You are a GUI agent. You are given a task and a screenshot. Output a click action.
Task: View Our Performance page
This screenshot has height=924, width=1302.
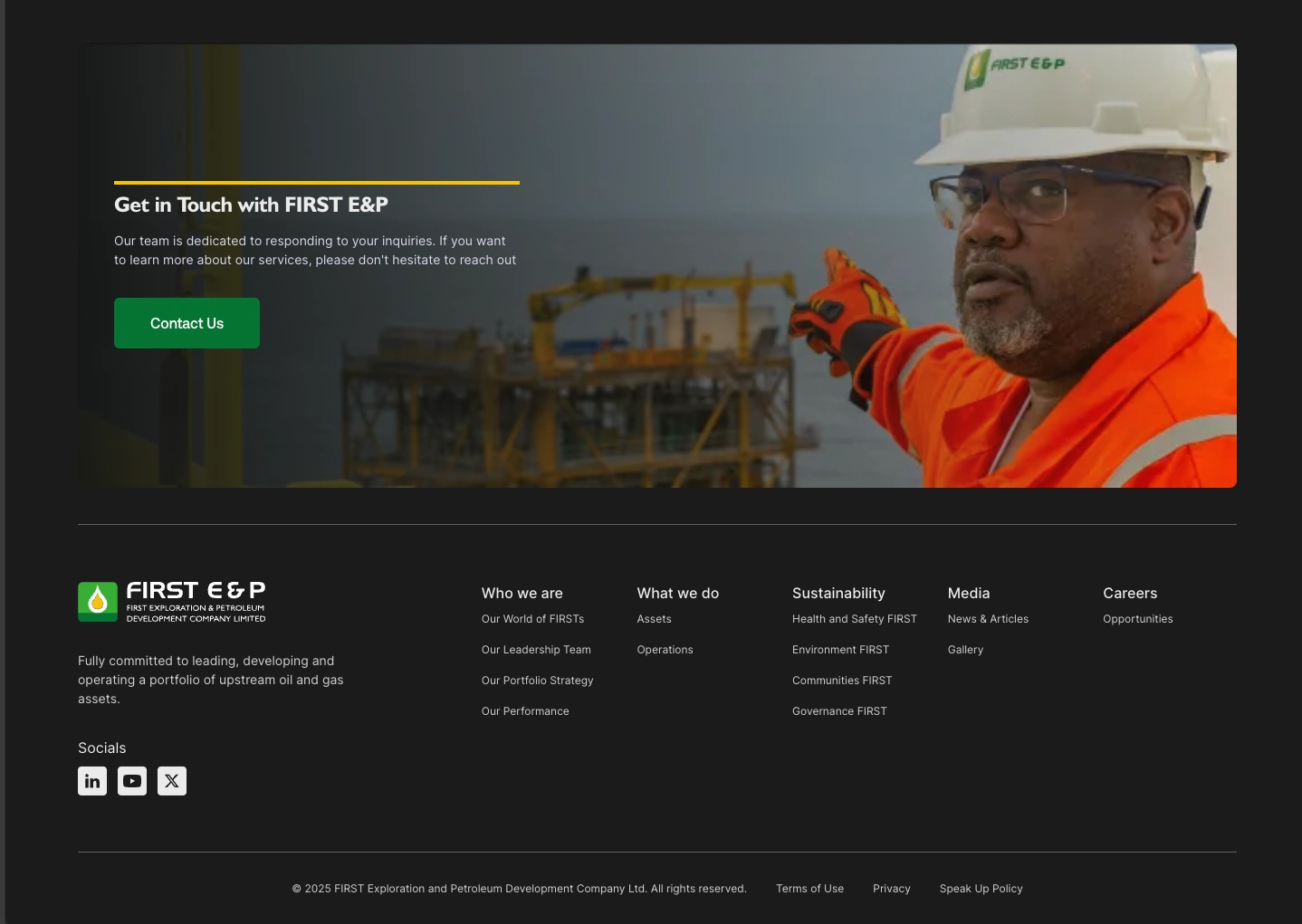(x=525, y=711)
